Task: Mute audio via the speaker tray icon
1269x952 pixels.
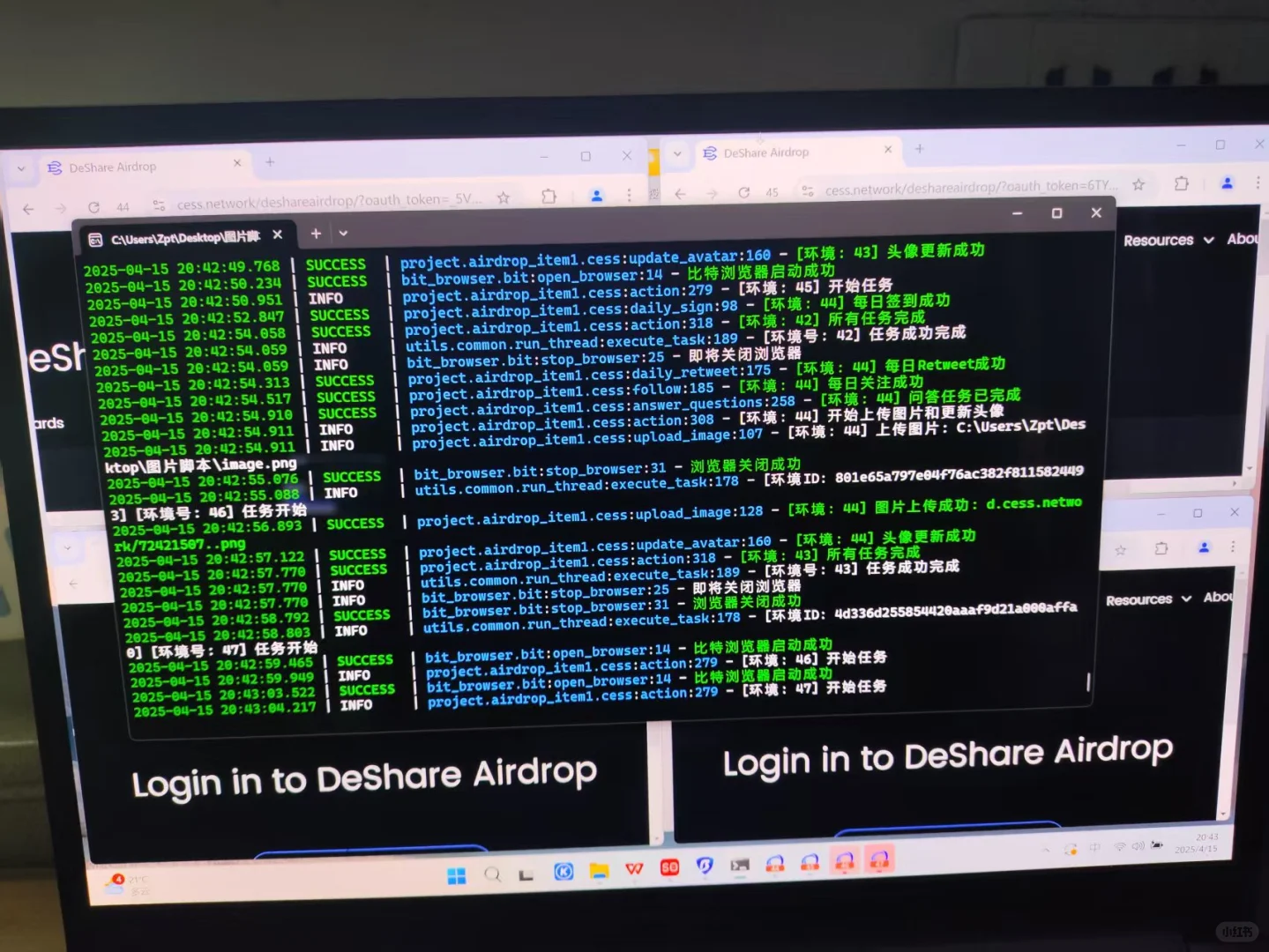Action: 1139,846
